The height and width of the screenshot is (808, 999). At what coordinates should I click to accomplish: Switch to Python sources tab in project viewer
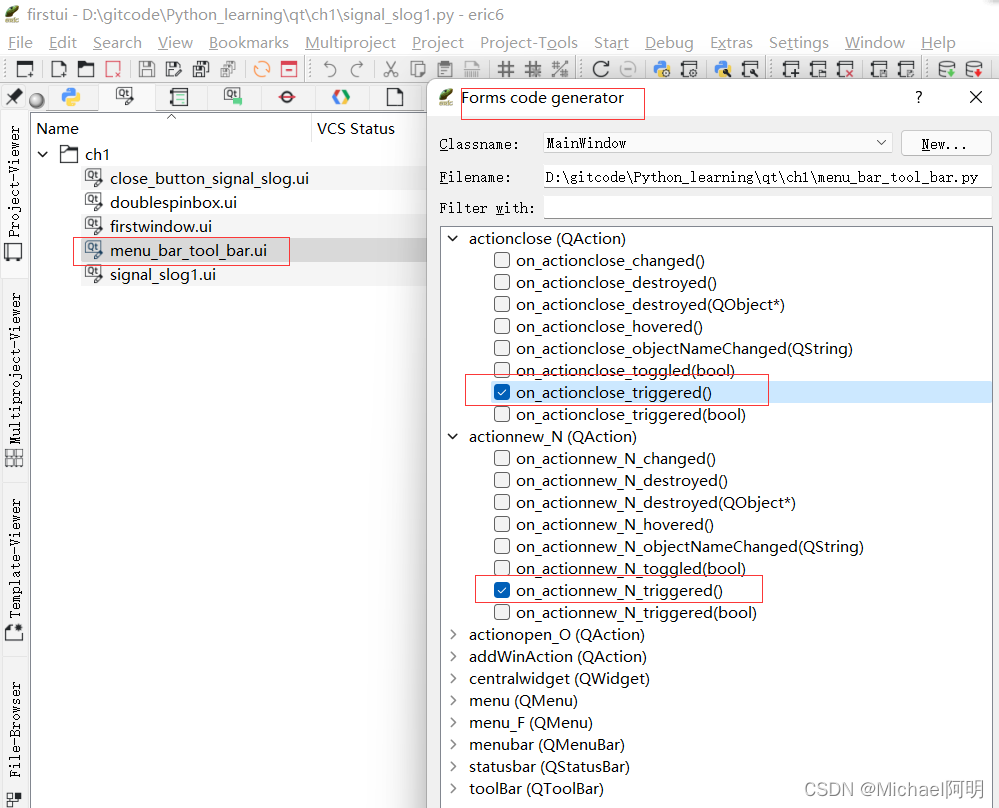71,97
